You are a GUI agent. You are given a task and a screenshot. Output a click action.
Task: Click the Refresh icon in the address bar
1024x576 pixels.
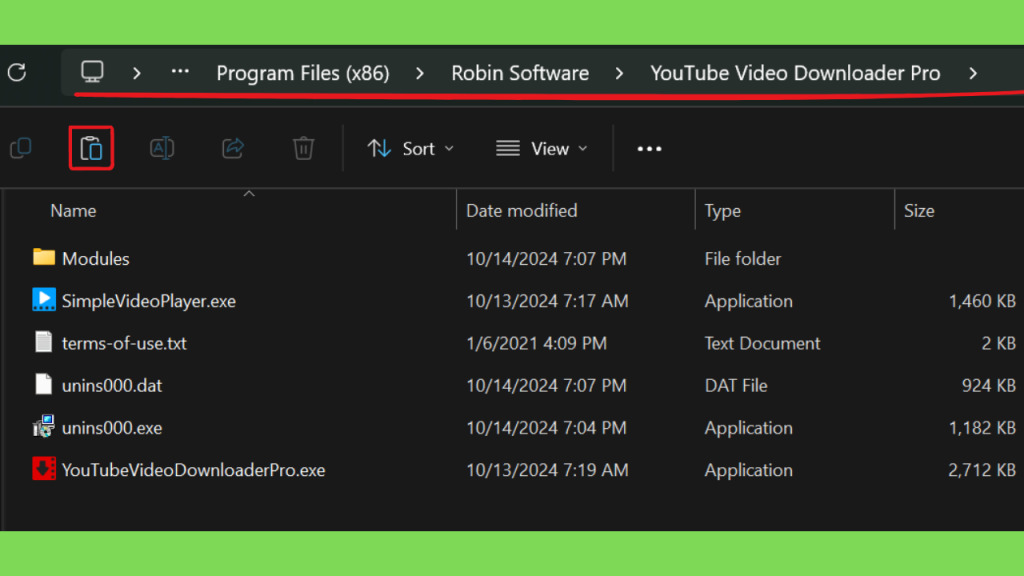17,72
